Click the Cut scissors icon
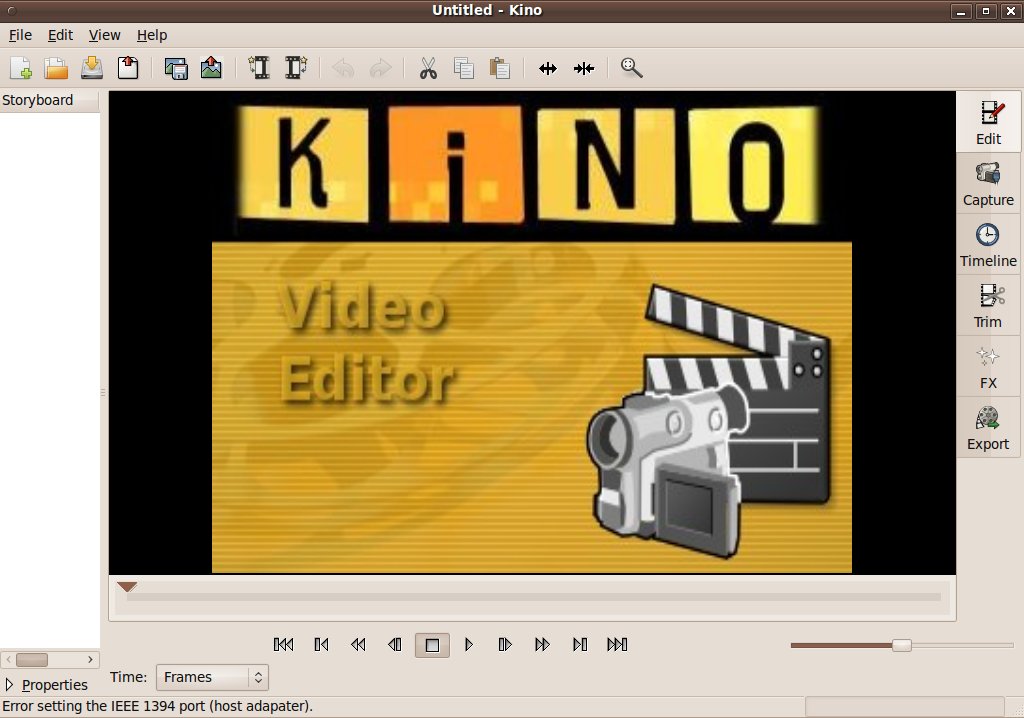The height and width of the screenshot is (718, 1024). pyautogui.click(x=428, y=68)
